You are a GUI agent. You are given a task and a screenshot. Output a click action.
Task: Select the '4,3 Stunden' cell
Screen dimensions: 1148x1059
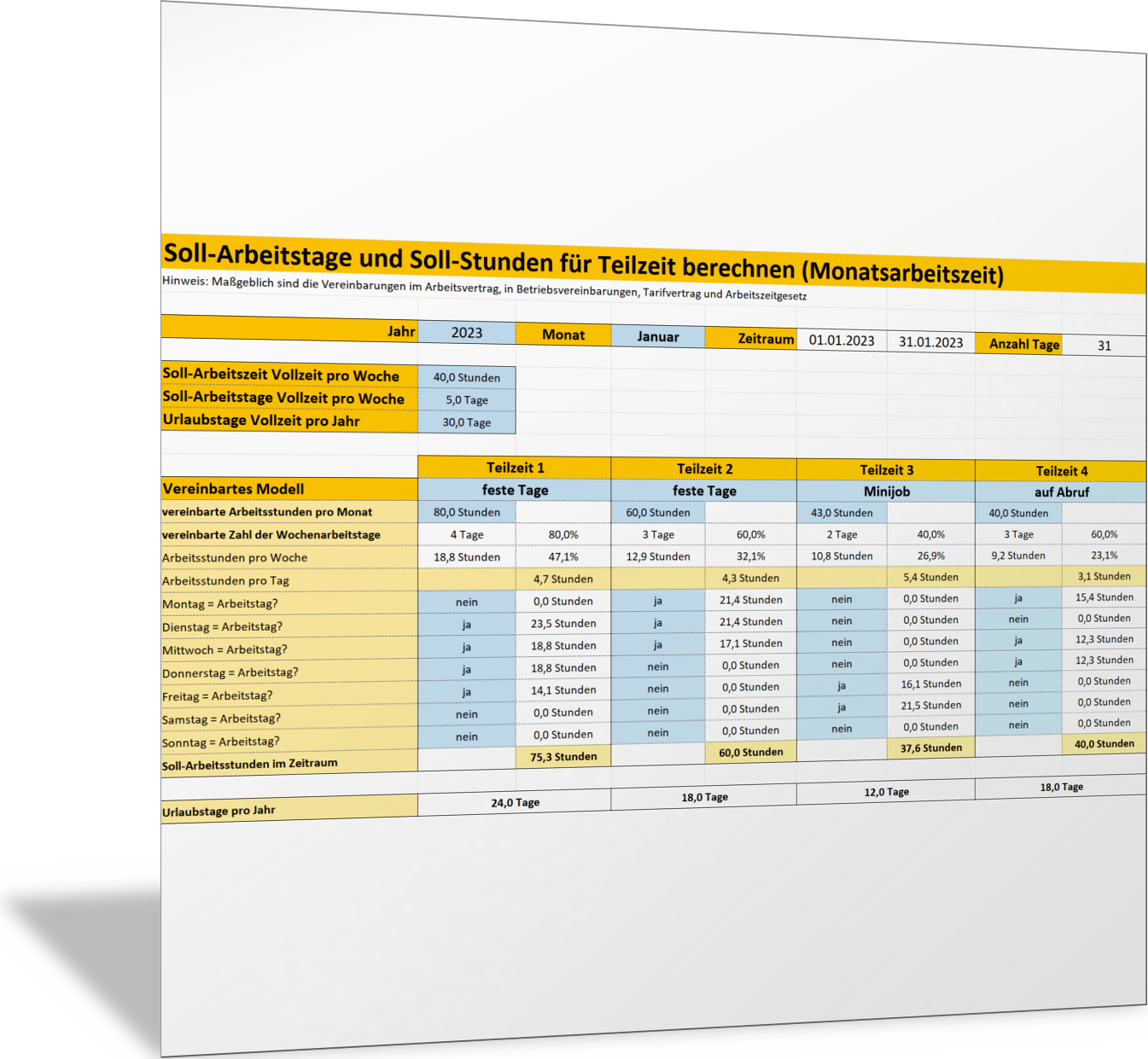(x=751, y=578)
